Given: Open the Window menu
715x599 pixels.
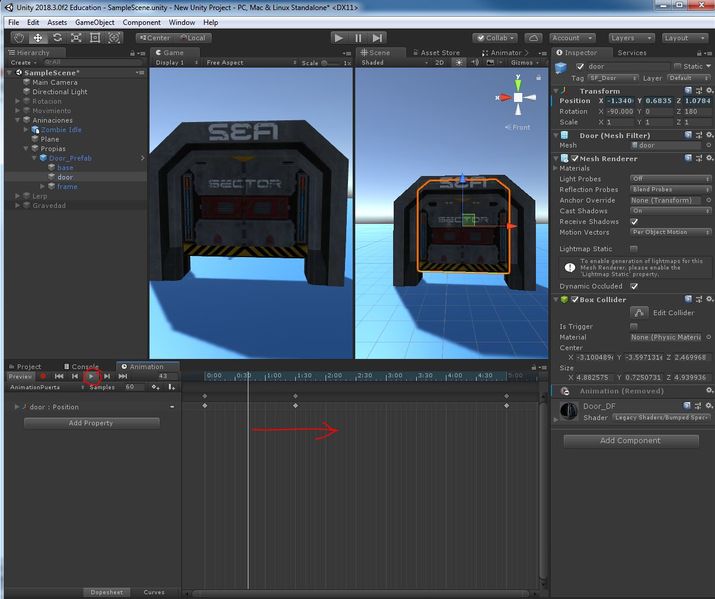Looking at the screenshot, I should point(181,22).
